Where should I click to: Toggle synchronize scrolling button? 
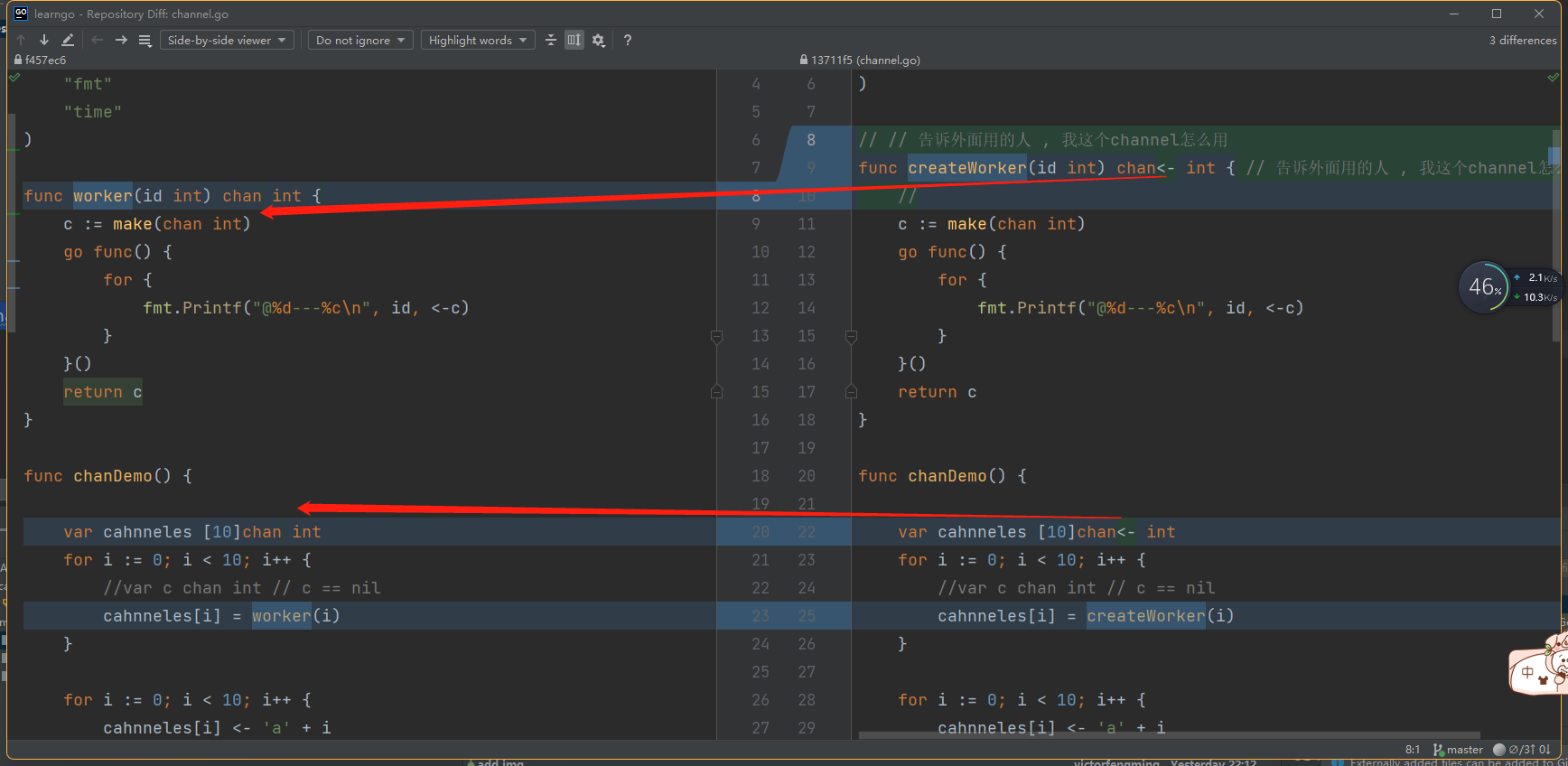click(x=574, y=40)
